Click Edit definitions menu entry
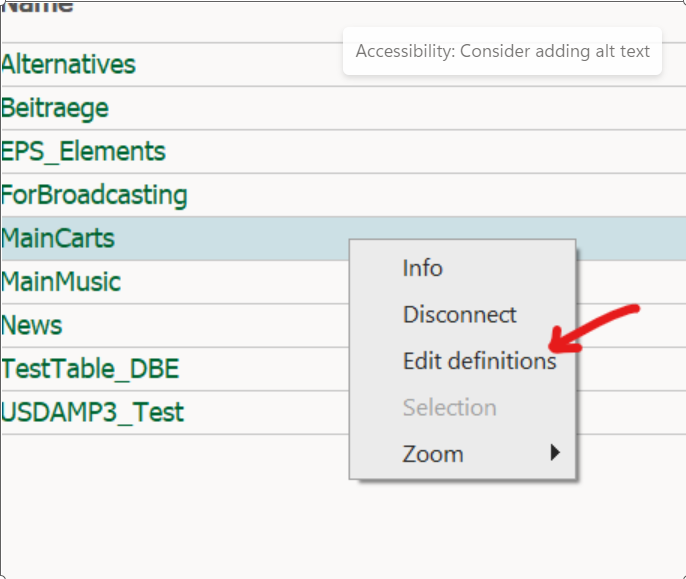This screenshot has height=579, width=686. click(479, 361)
